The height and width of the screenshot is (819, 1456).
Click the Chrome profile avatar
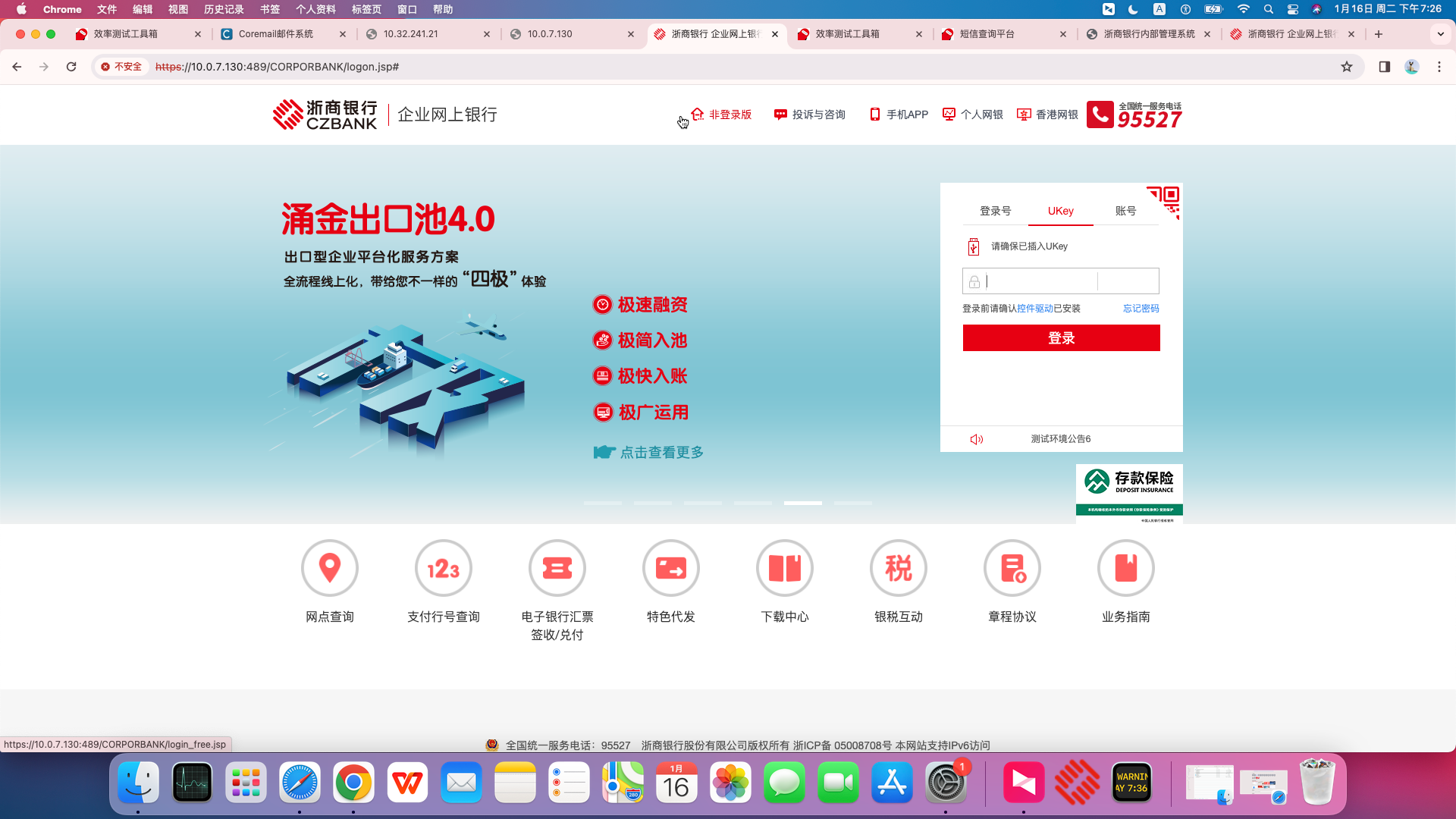[x=1412, y=67]
